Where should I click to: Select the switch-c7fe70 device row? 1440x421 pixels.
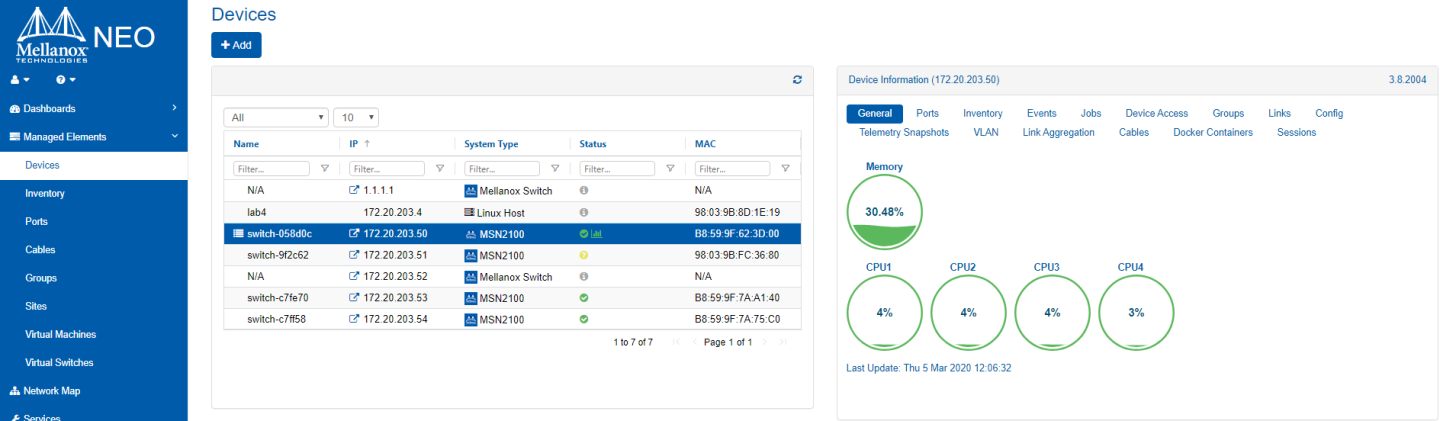(280, 298)
